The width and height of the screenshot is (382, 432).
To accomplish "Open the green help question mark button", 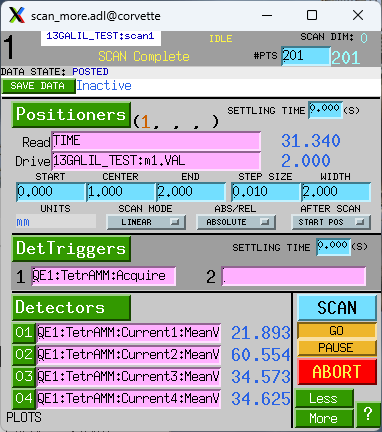I will pyautogui.click(x=368, y=414).
